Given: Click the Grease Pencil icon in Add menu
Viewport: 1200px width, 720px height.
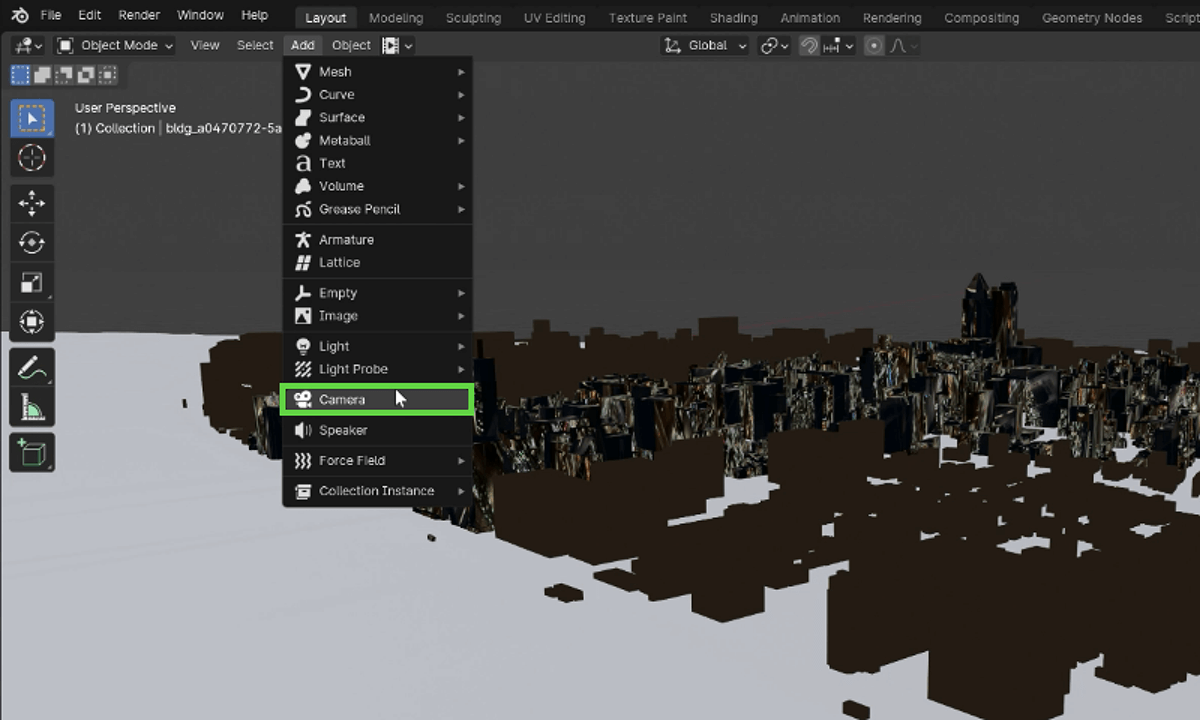Looking at the screenshot, I should pos(303,209).
